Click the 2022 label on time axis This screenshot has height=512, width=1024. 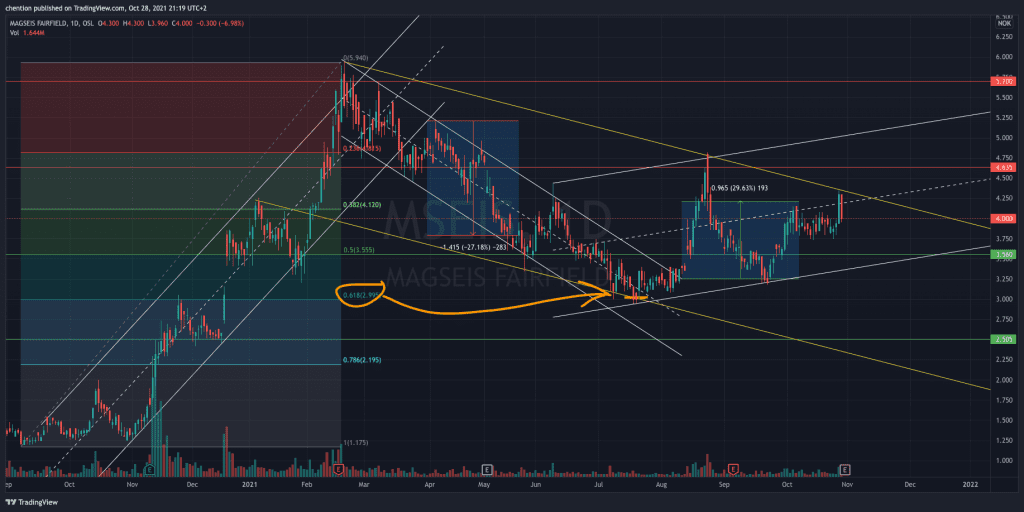971,485
